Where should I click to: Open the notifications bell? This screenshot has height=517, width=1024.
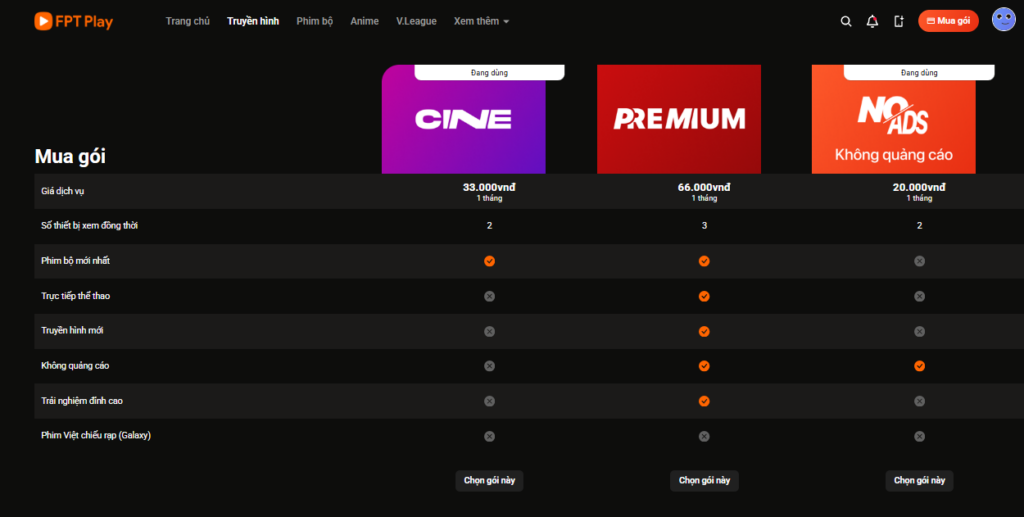(872, 21)
